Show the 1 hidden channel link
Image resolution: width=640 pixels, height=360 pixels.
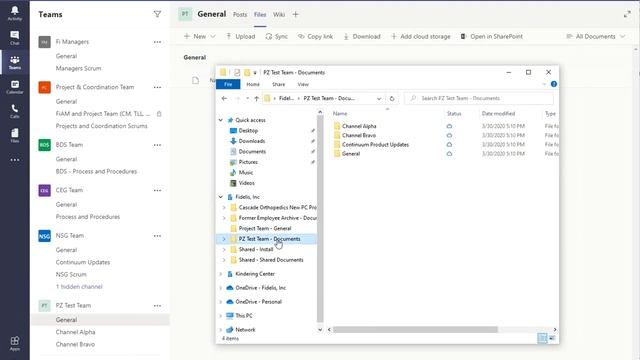tap(79, 287)
